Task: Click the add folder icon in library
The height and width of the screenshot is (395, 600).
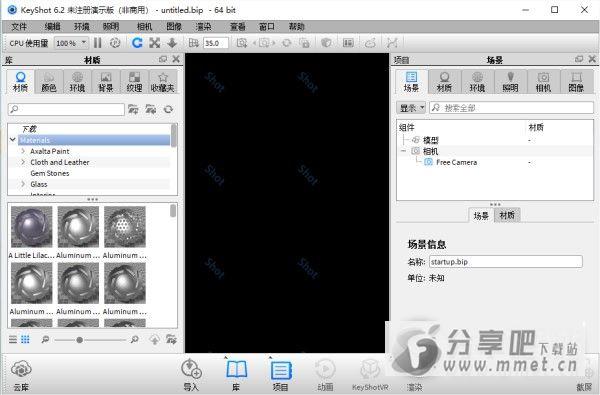Action: tap(133, 109)
